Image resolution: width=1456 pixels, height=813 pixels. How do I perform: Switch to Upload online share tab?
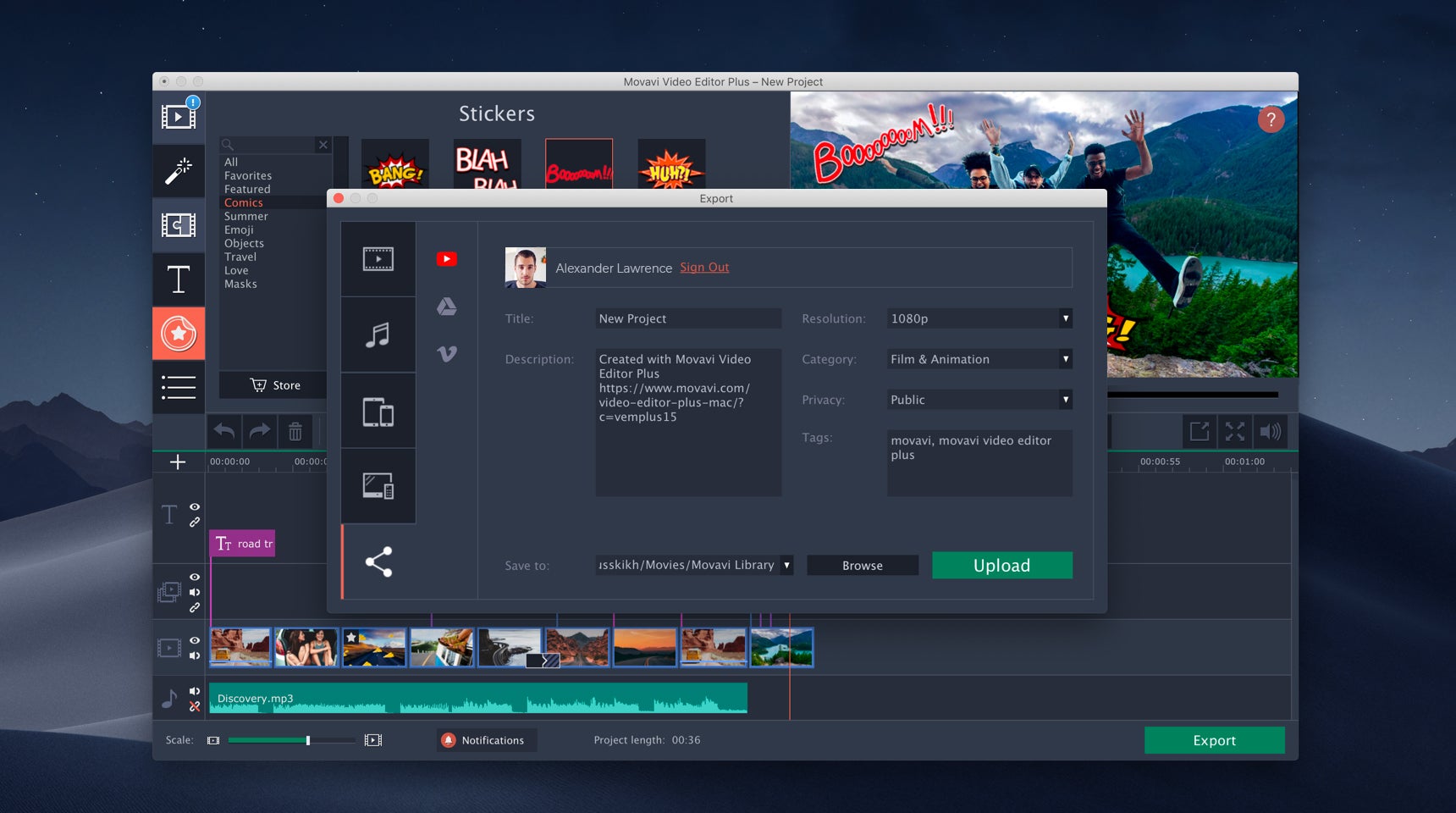pyautogui.click(x=378, y=561)
